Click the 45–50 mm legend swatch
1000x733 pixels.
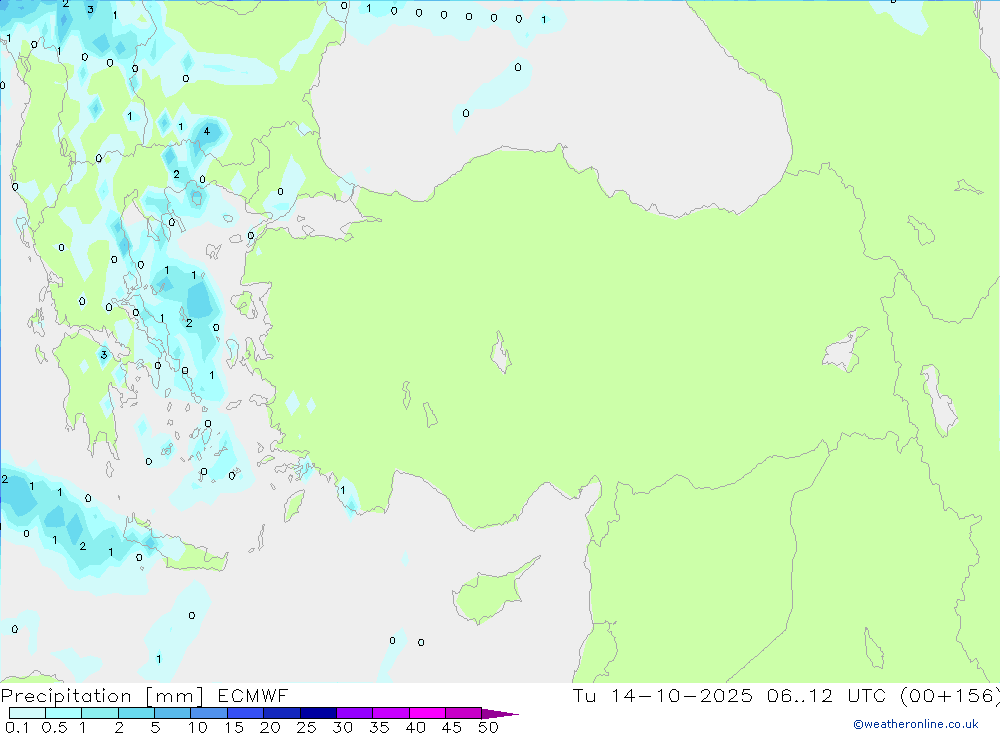coord(464,713)
